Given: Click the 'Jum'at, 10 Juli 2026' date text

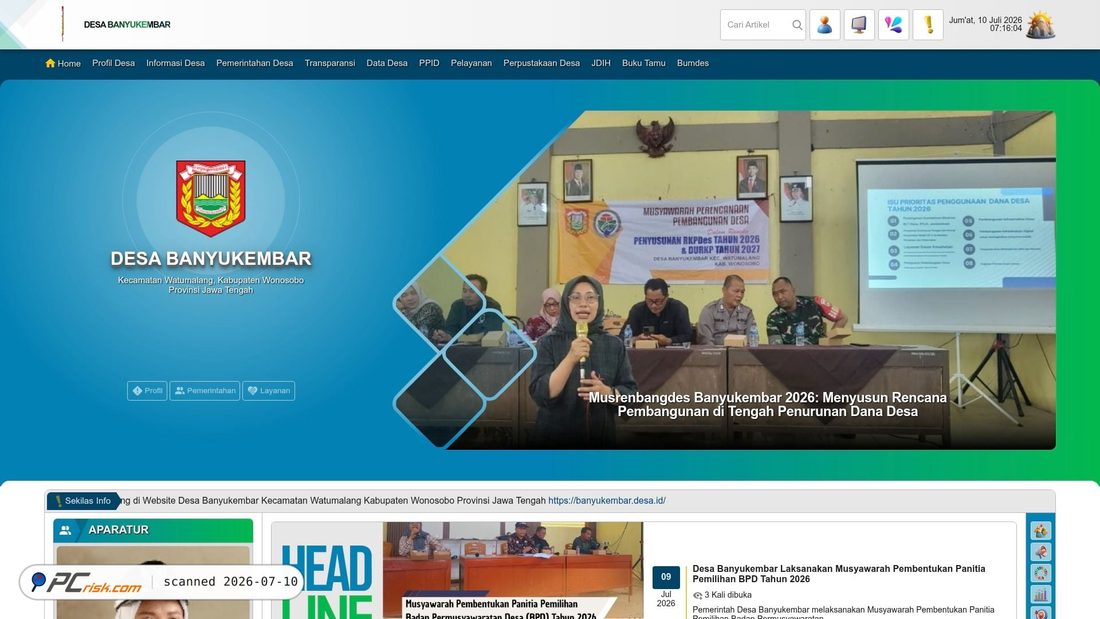Looking at the screenshot, I should tap(985, 20).
